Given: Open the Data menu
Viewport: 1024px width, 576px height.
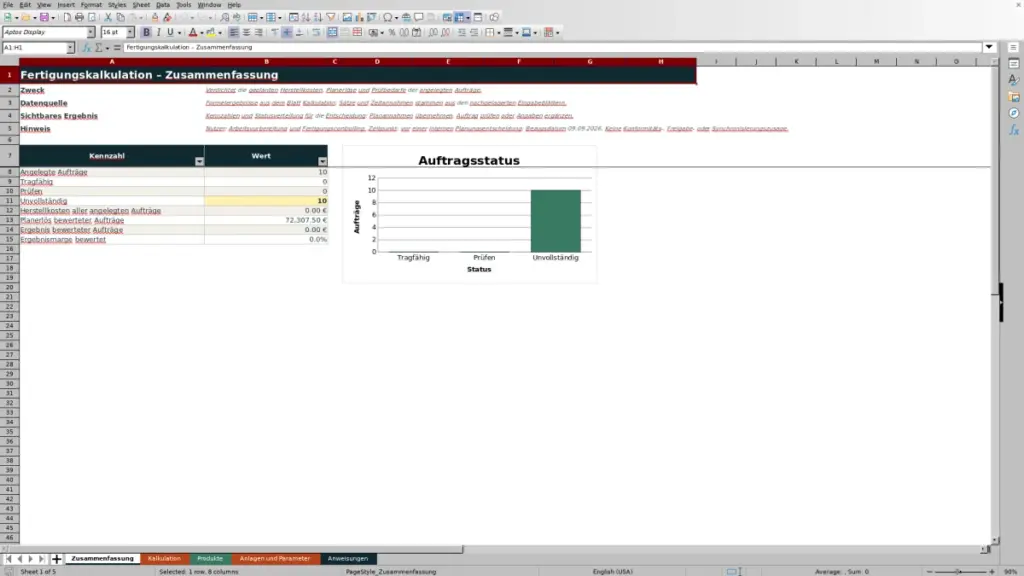Looking at the screenshot, I should tap(163, 5).
